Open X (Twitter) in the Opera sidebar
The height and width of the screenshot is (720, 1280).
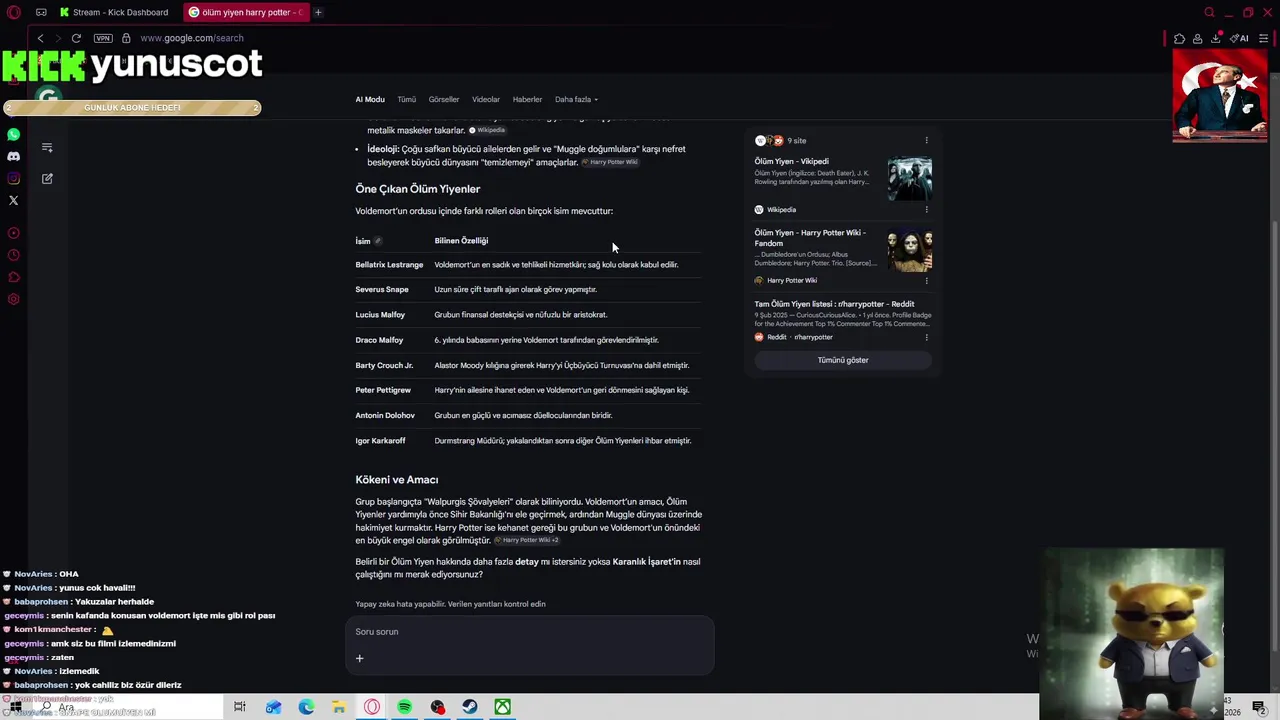(x=13, y=200)
